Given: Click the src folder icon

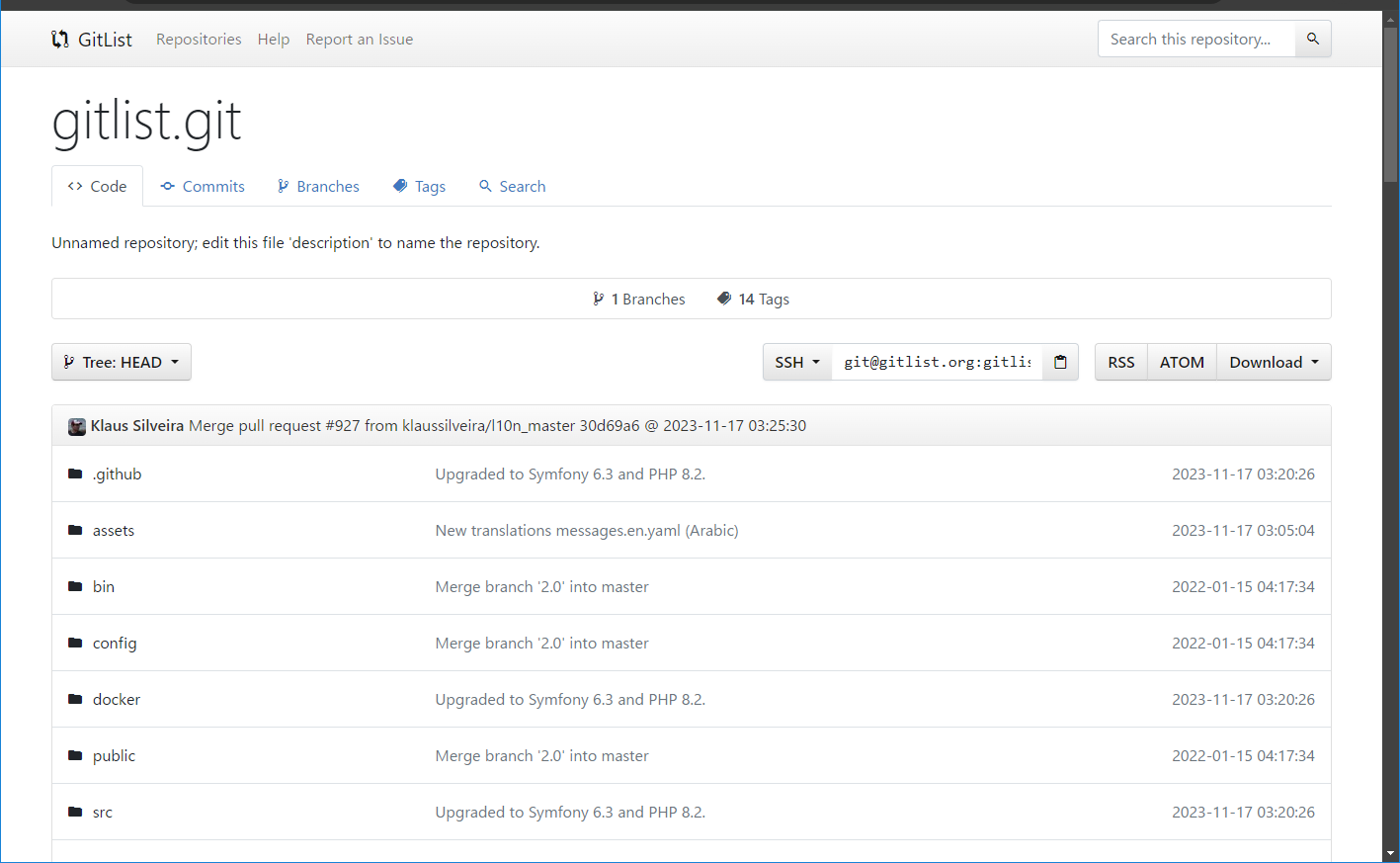Looking at the screenshot, I should tap(75, 812).
